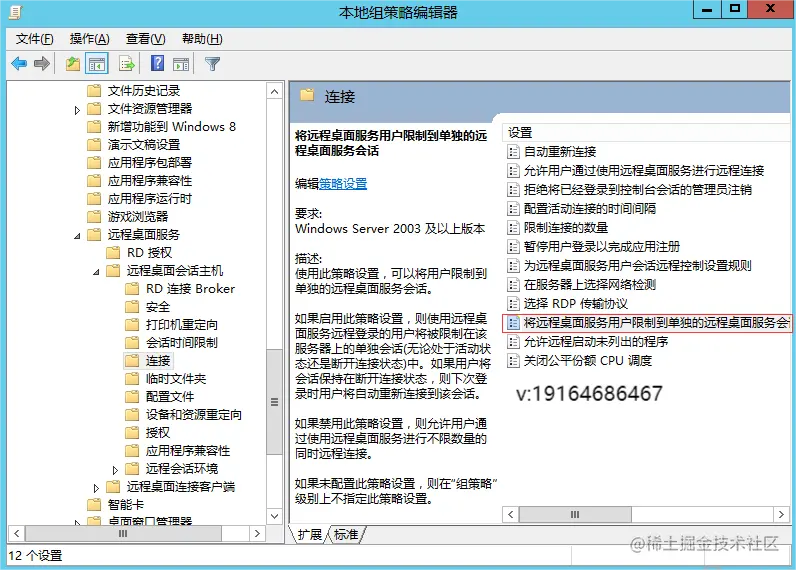The height and width of the screenshot is (570, 796).
Task: Switch to the 标准 tab
Action: [346, 534]
